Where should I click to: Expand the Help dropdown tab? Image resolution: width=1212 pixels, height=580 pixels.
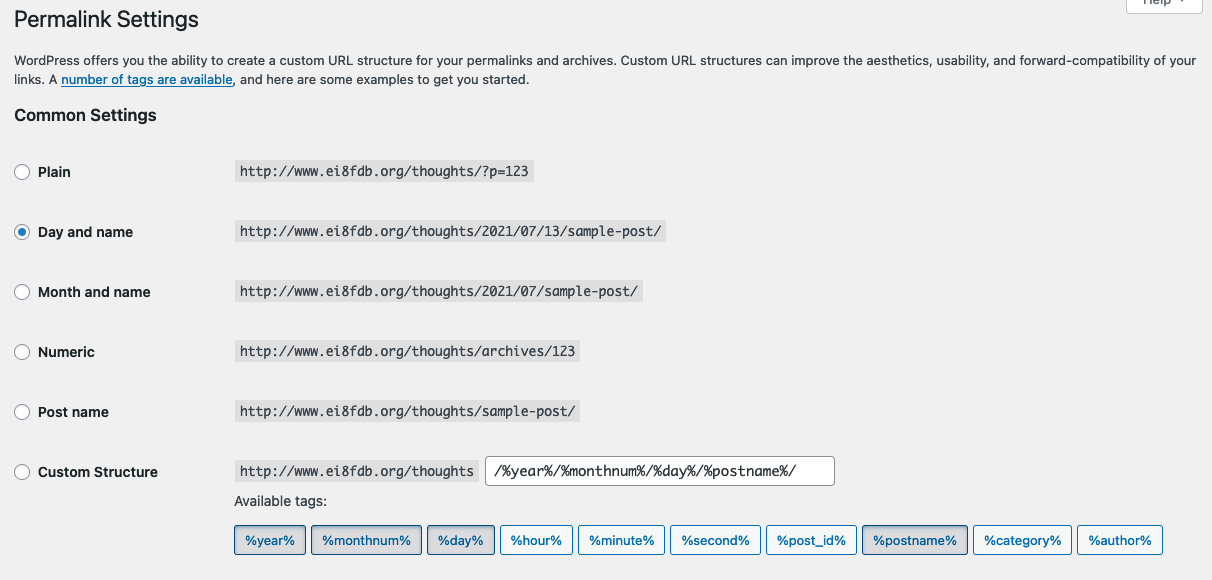[1163, 4]
